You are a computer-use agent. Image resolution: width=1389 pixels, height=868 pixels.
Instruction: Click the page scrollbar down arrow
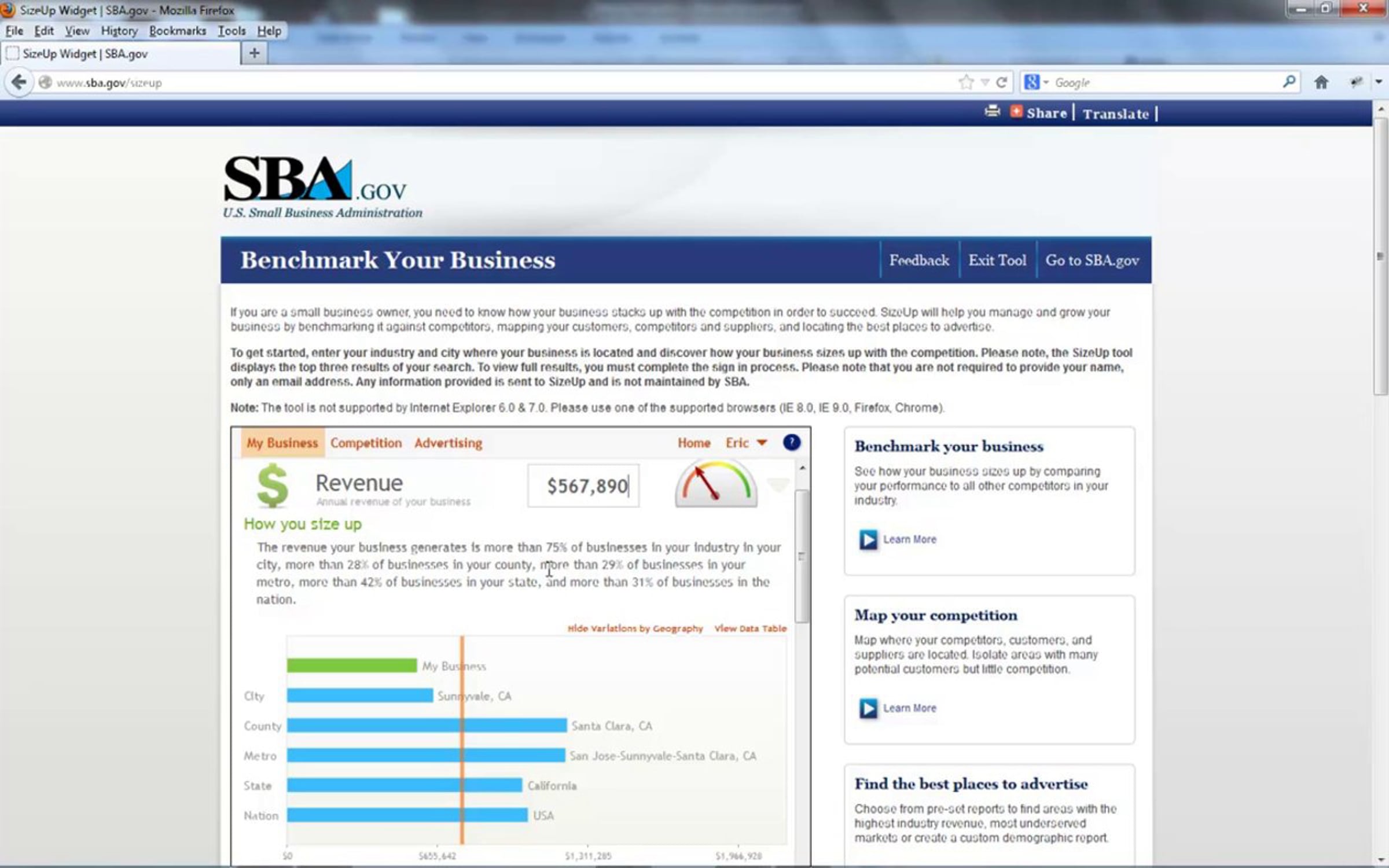(x=1381, y=860)
